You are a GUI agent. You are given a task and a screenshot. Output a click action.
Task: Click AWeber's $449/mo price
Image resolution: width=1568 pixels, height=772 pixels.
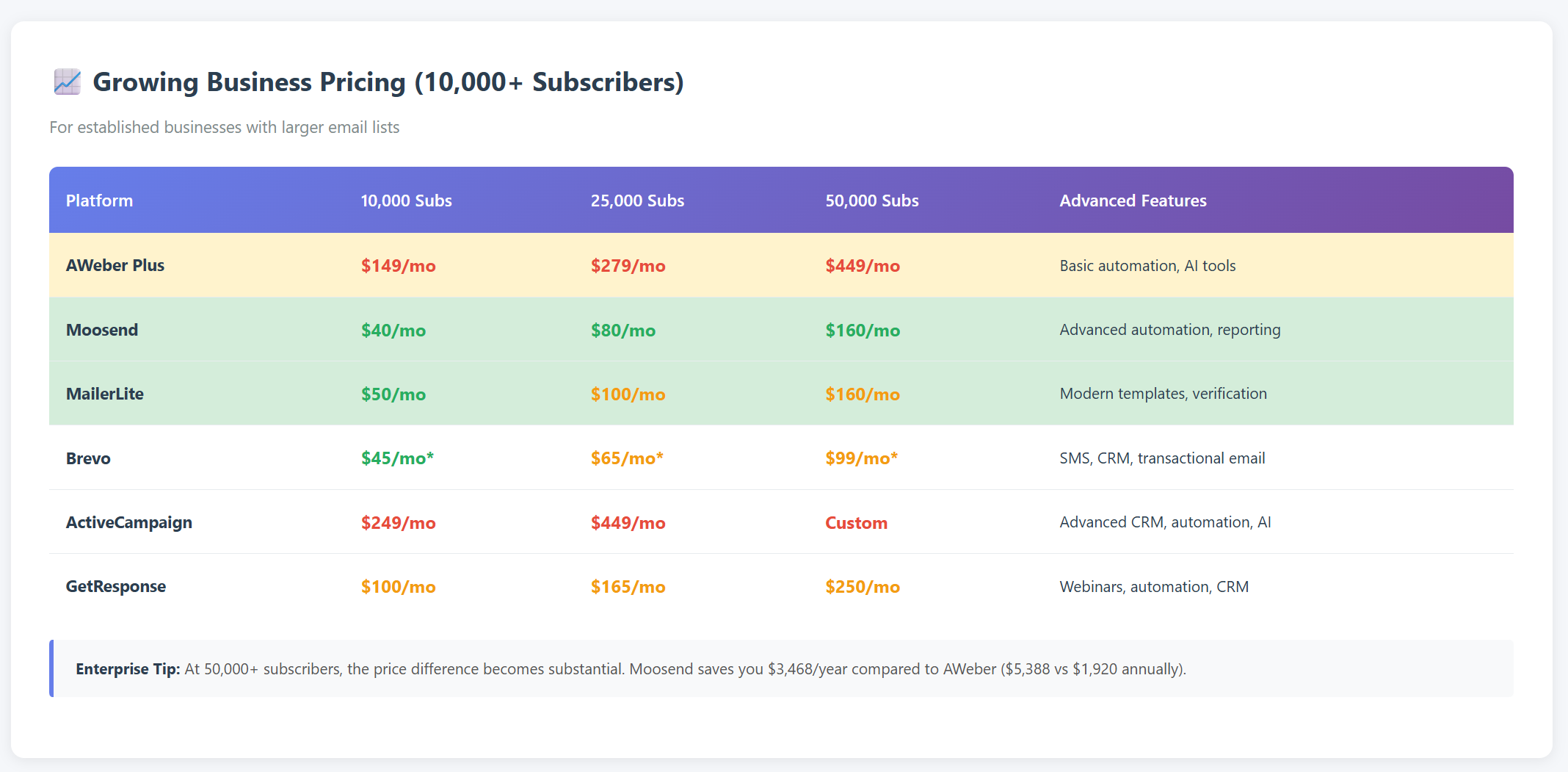coord(862,266)
